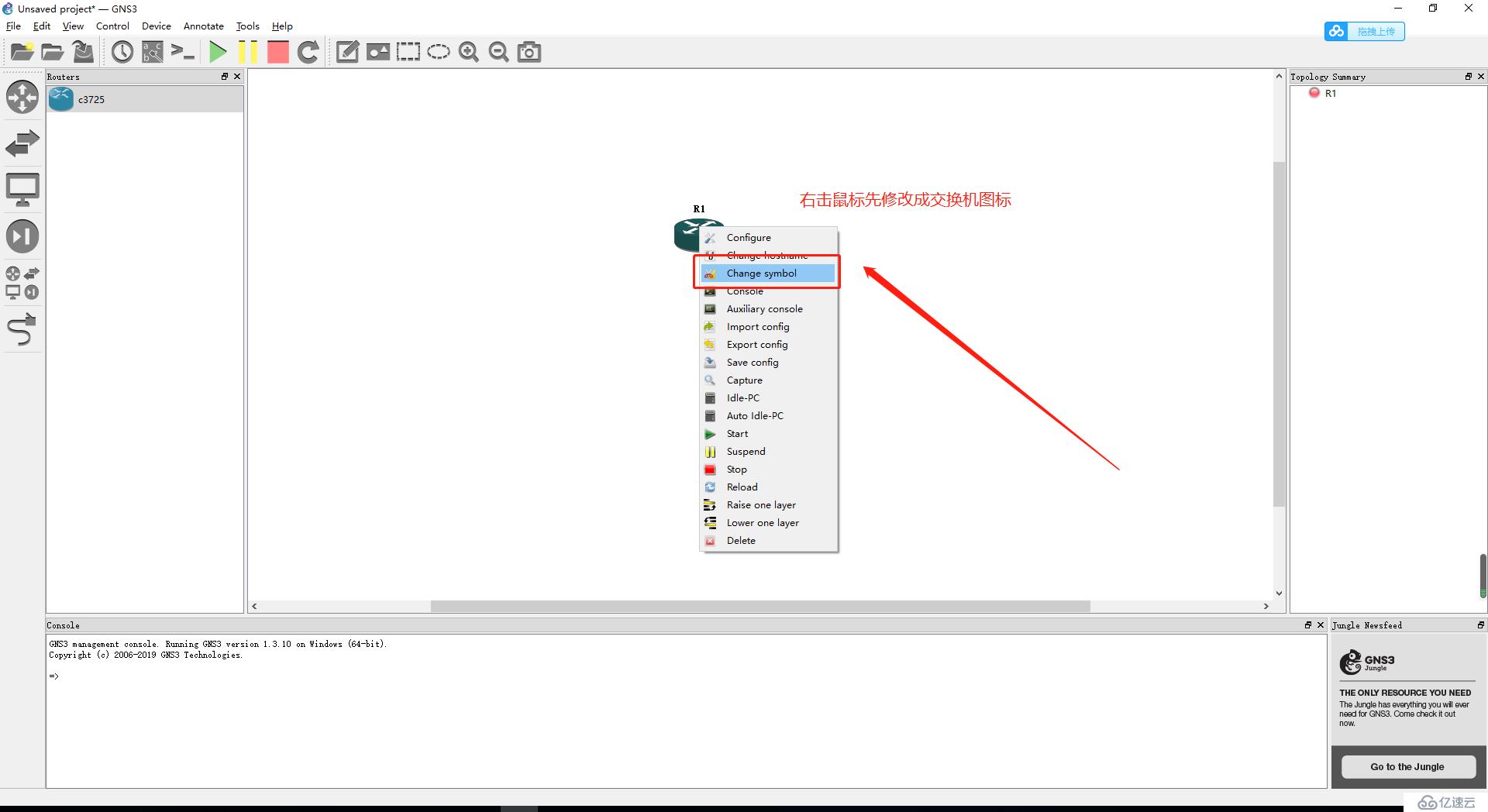Open the Device menu
1488x812 pixels.
(156, 26)
